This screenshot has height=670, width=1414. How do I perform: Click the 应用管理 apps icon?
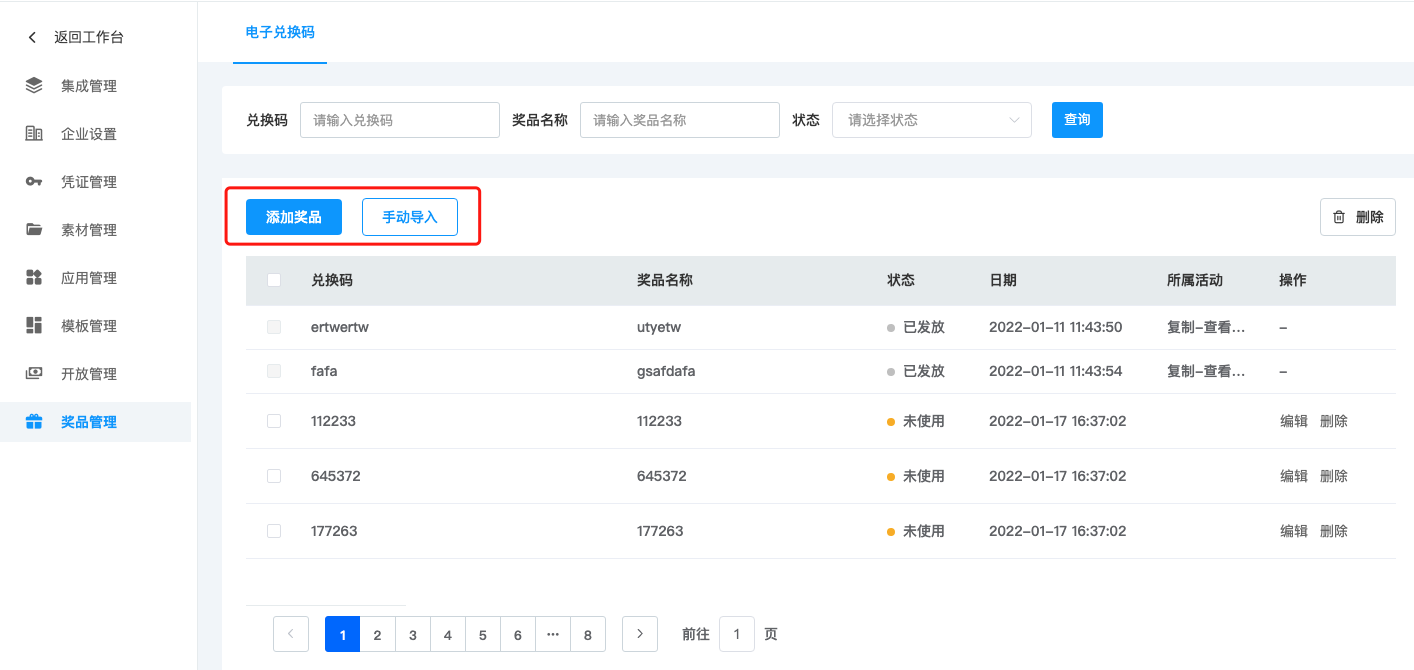click(x=34, y=278)
